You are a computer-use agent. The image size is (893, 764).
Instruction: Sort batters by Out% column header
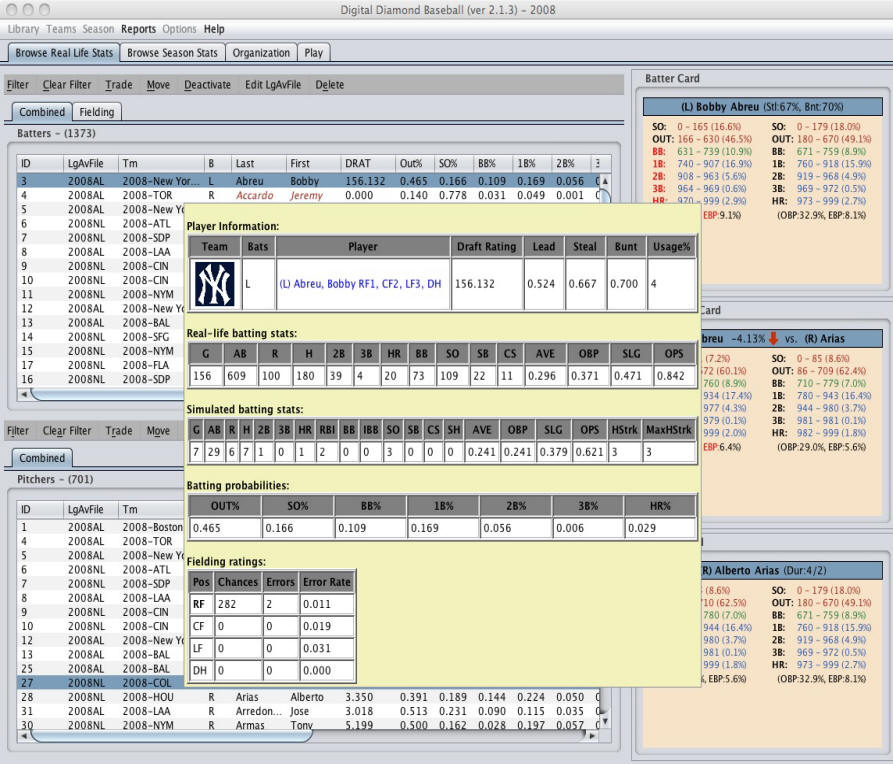tap(414, 164)
